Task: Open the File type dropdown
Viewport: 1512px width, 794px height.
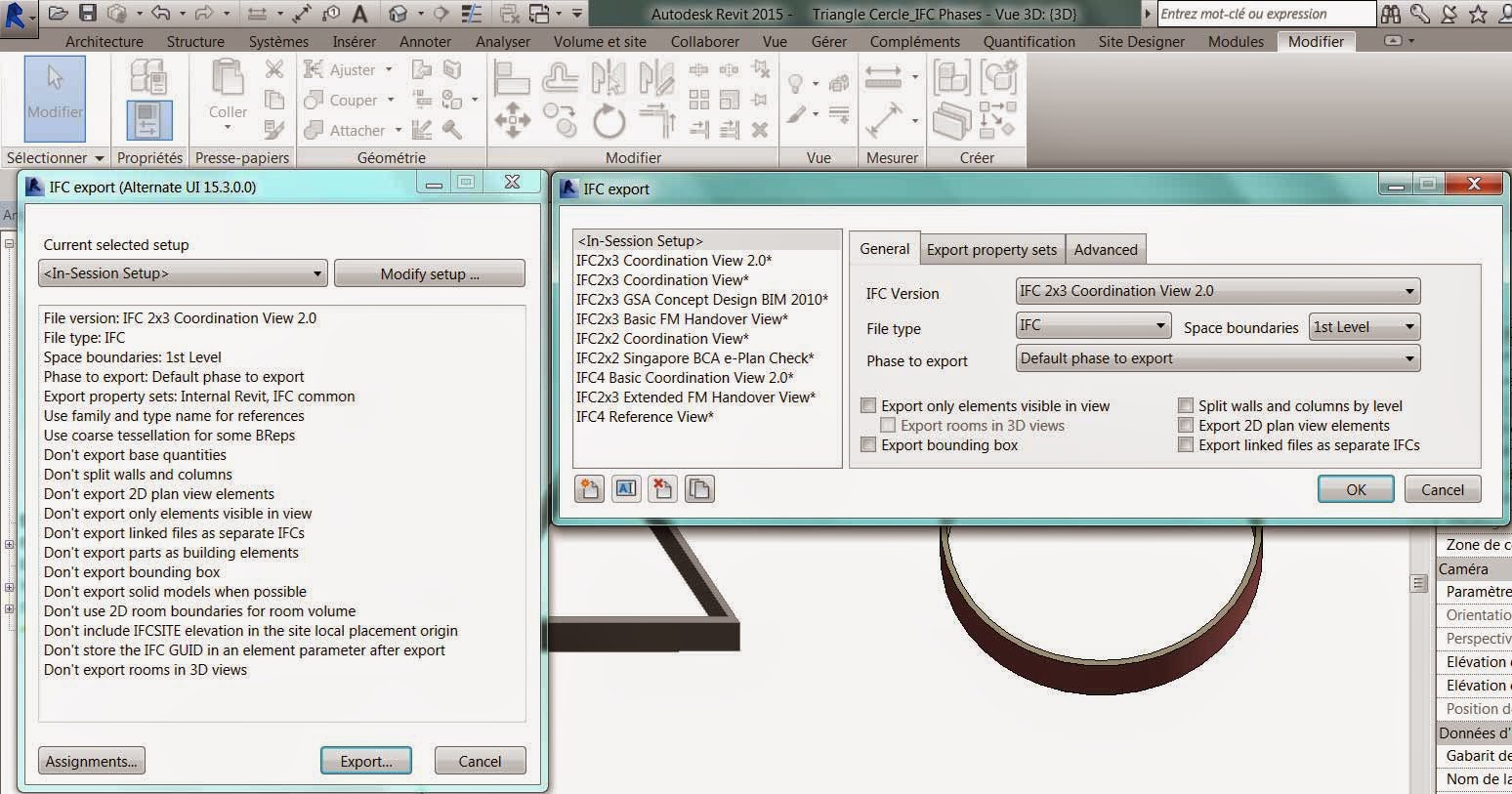Action: [x=1094, y=326]
